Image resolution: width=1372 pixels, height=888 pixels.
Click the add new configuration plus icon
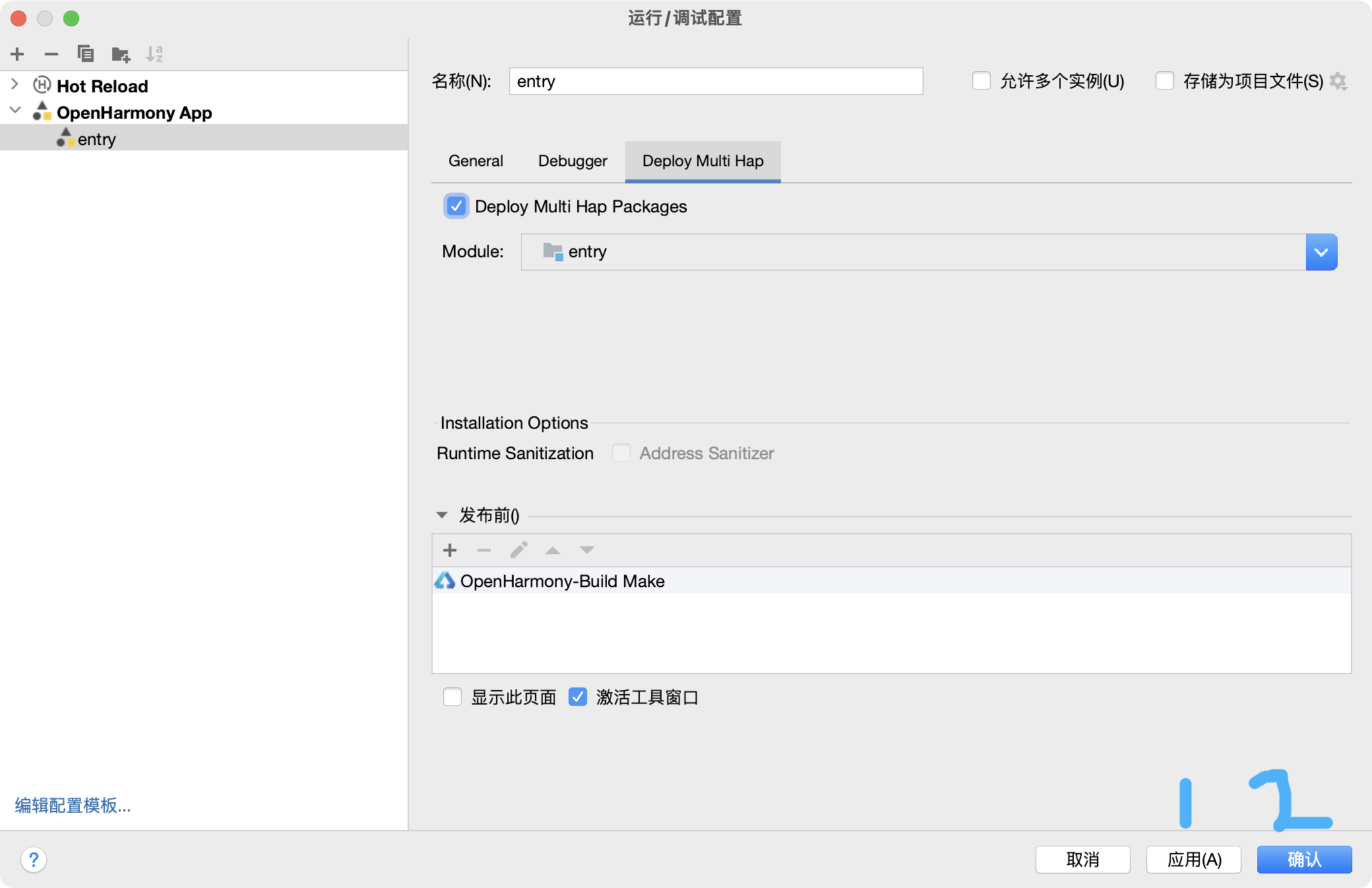18,54
